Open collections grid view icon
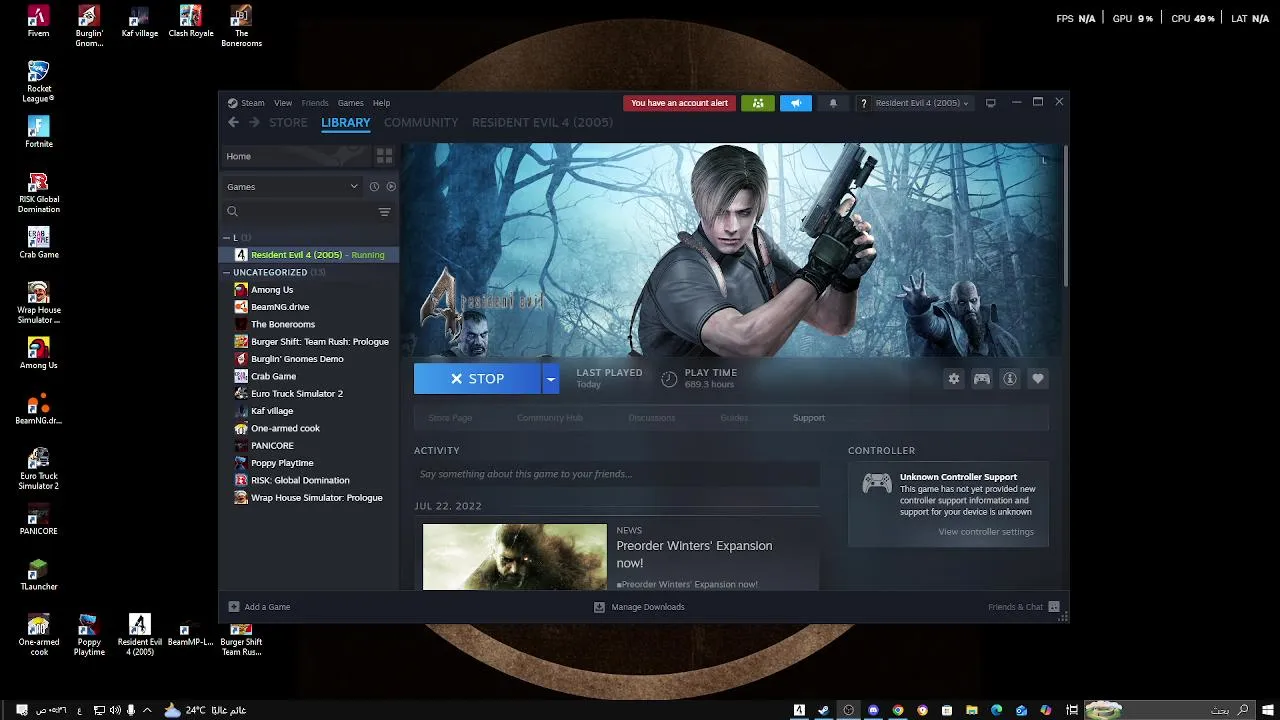1280x720 pixels. point(384,156)
